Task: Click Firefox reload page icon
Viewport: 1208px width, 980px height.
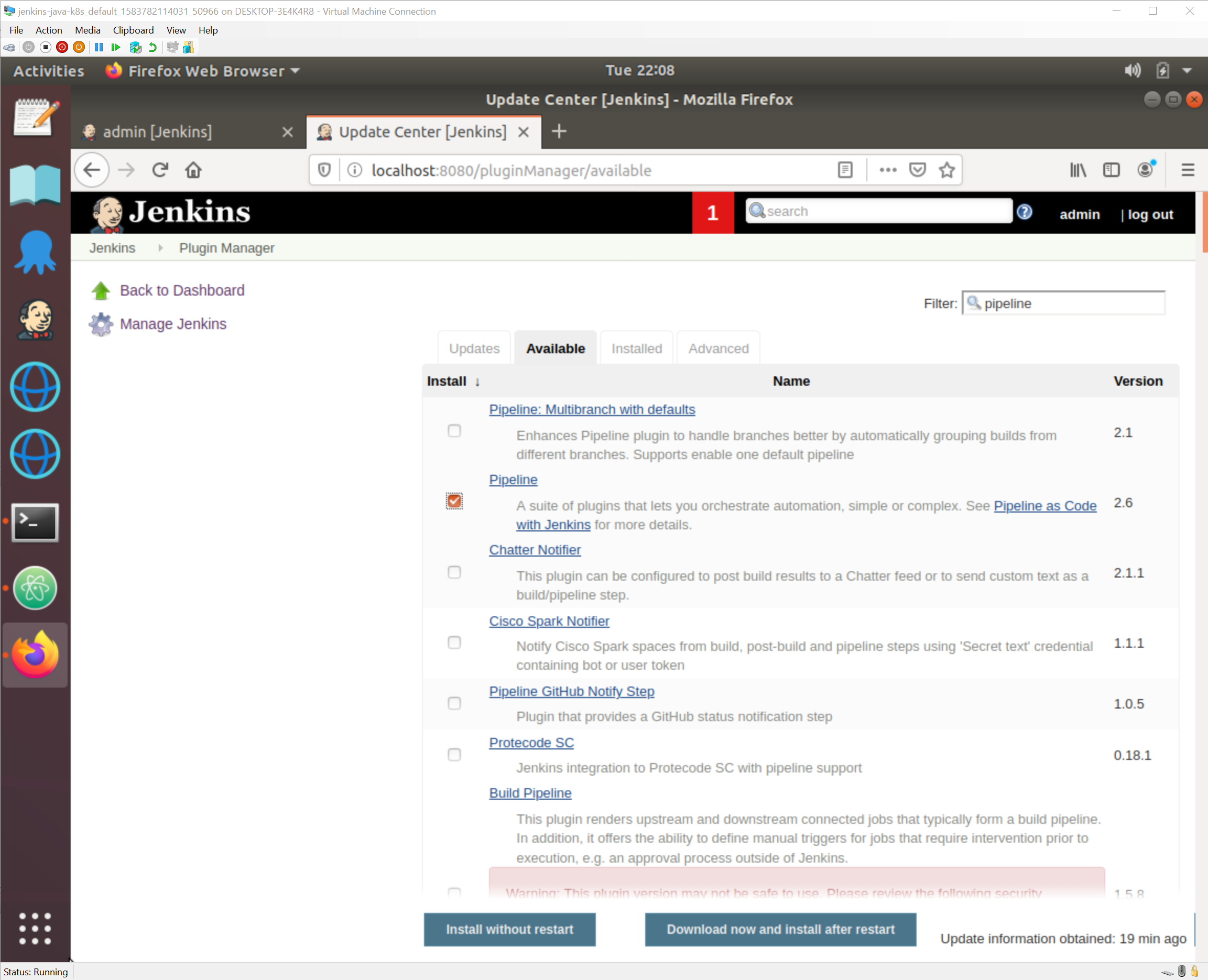Action: point(160,170)
